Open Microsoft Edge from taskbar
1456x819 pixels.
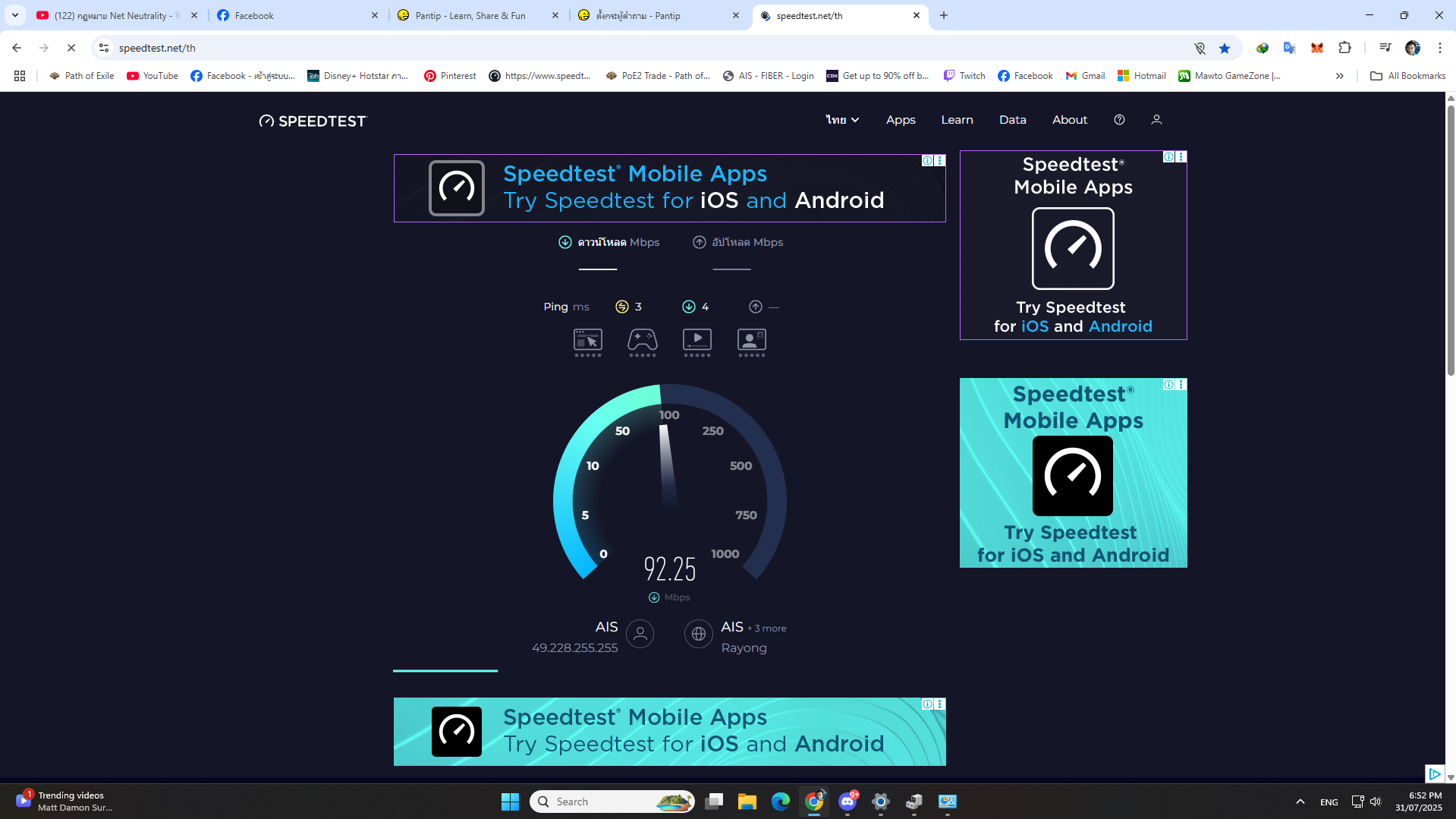(x=781, y=802)
